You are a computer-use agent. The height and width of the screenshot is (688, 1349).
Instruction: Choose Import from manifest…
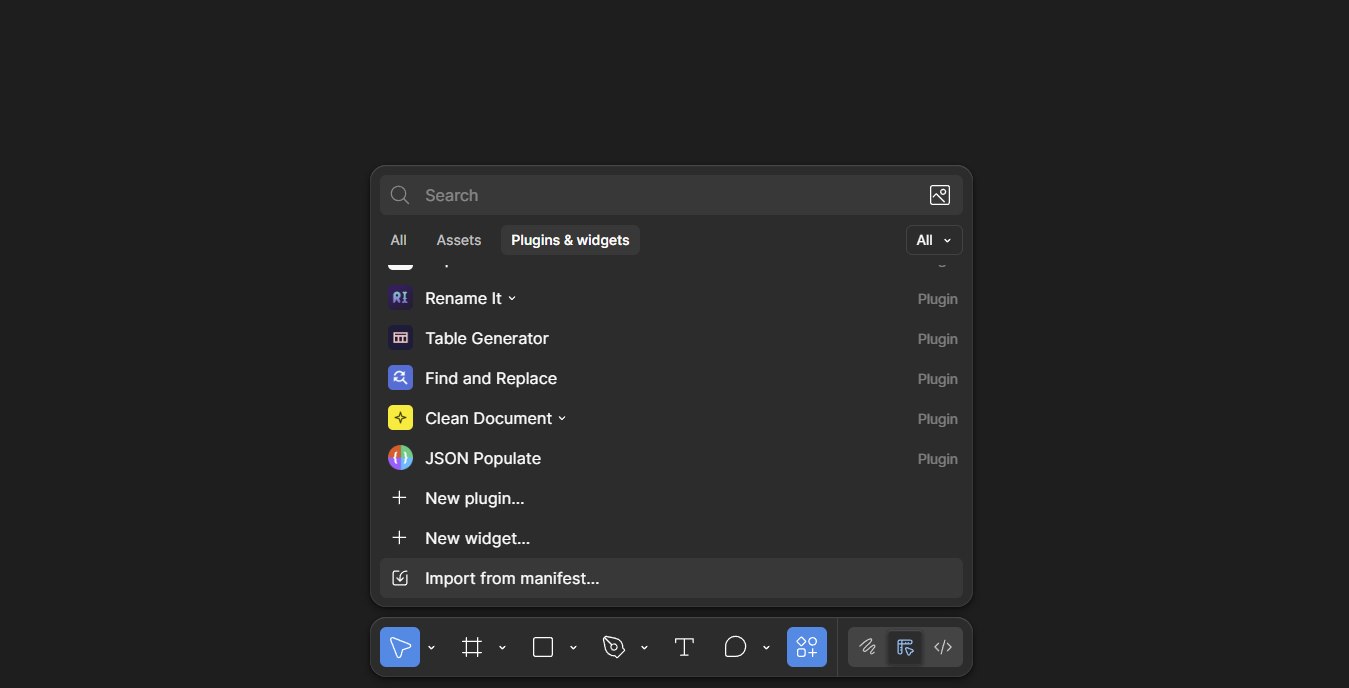671,578
